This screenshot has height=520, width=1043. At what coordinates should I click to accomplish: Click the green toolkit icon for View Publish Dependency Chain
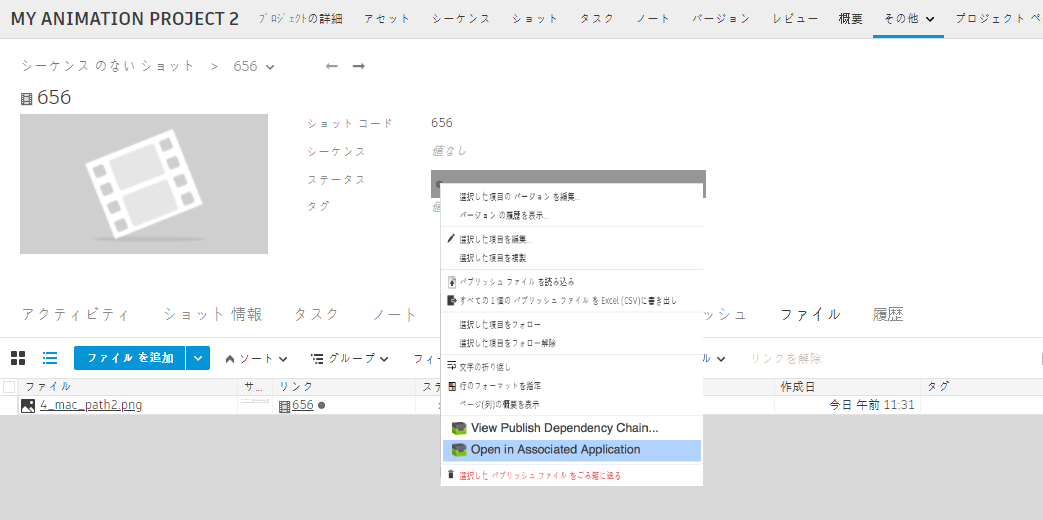click(x=459, y=428)
